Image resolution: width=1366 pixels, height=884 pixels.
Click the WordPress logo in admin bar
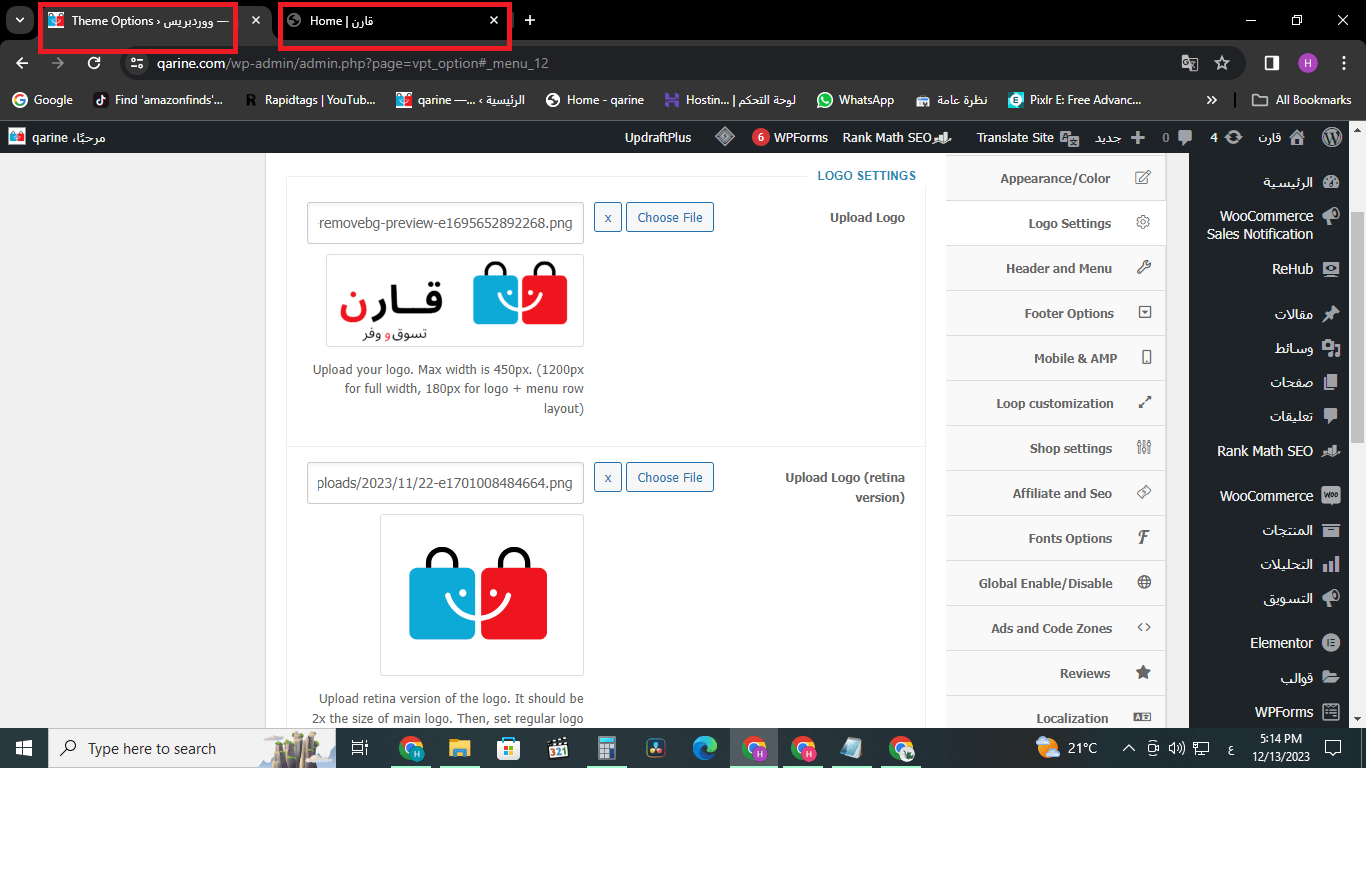coord(1331,137)
